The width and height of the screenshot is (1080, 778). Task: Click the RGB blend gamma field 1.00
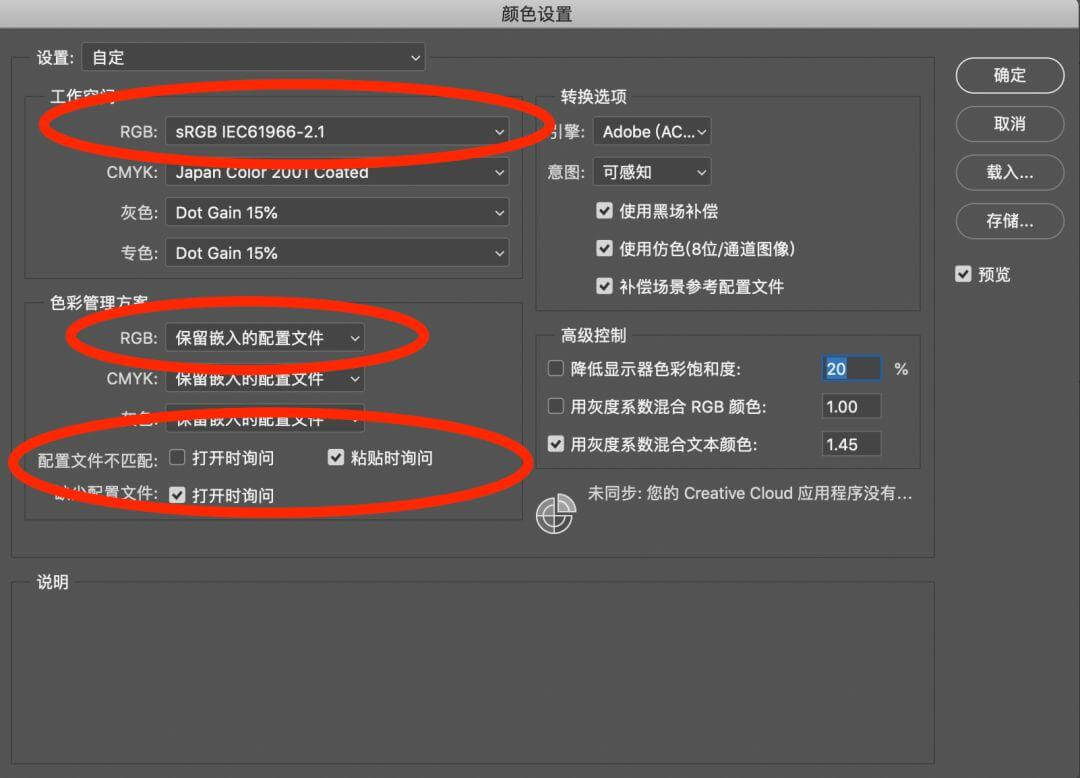click(x=851, y=407)
